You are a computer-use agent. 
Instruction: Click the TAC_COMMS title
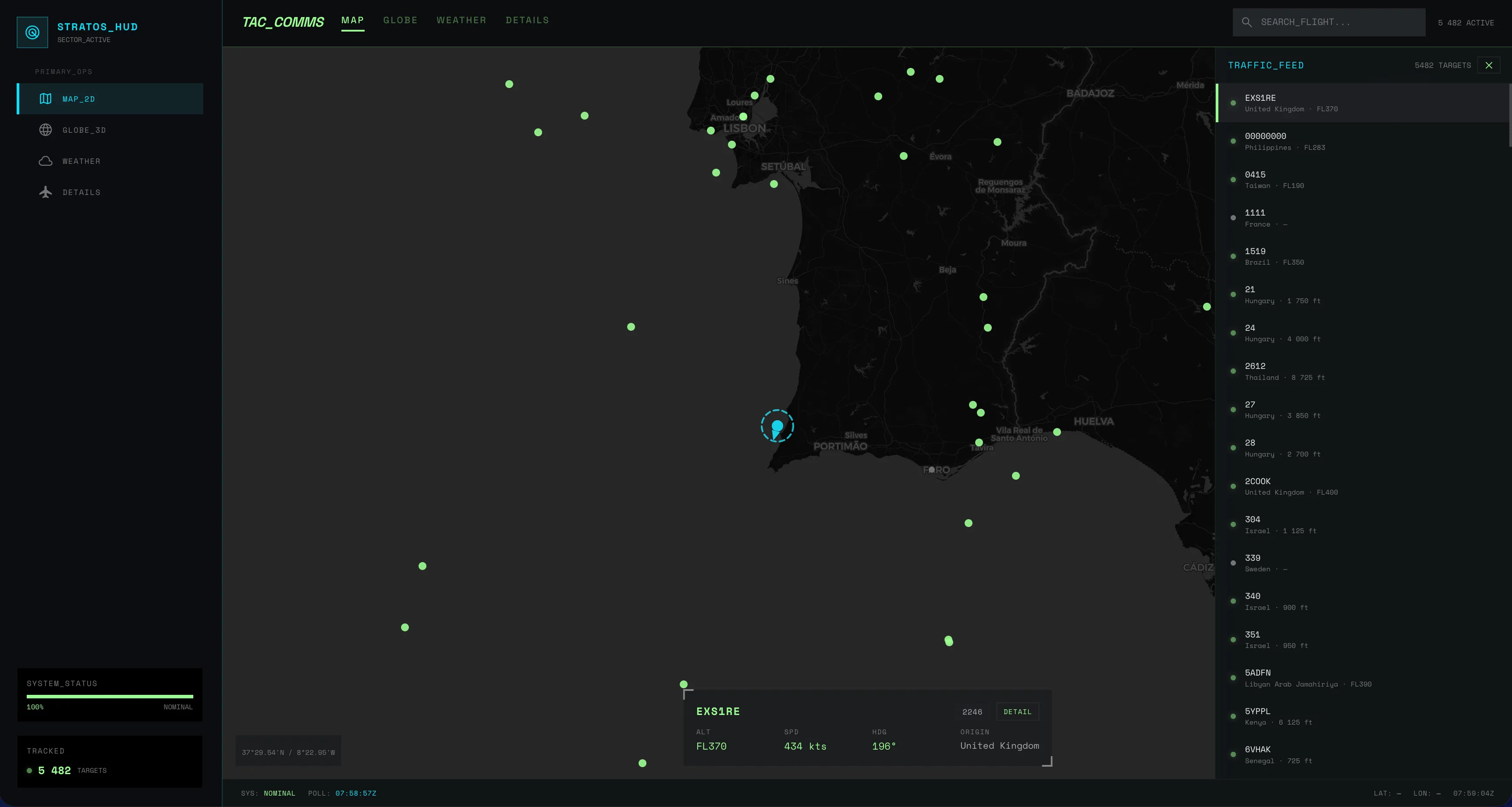[x=283, y=22]
